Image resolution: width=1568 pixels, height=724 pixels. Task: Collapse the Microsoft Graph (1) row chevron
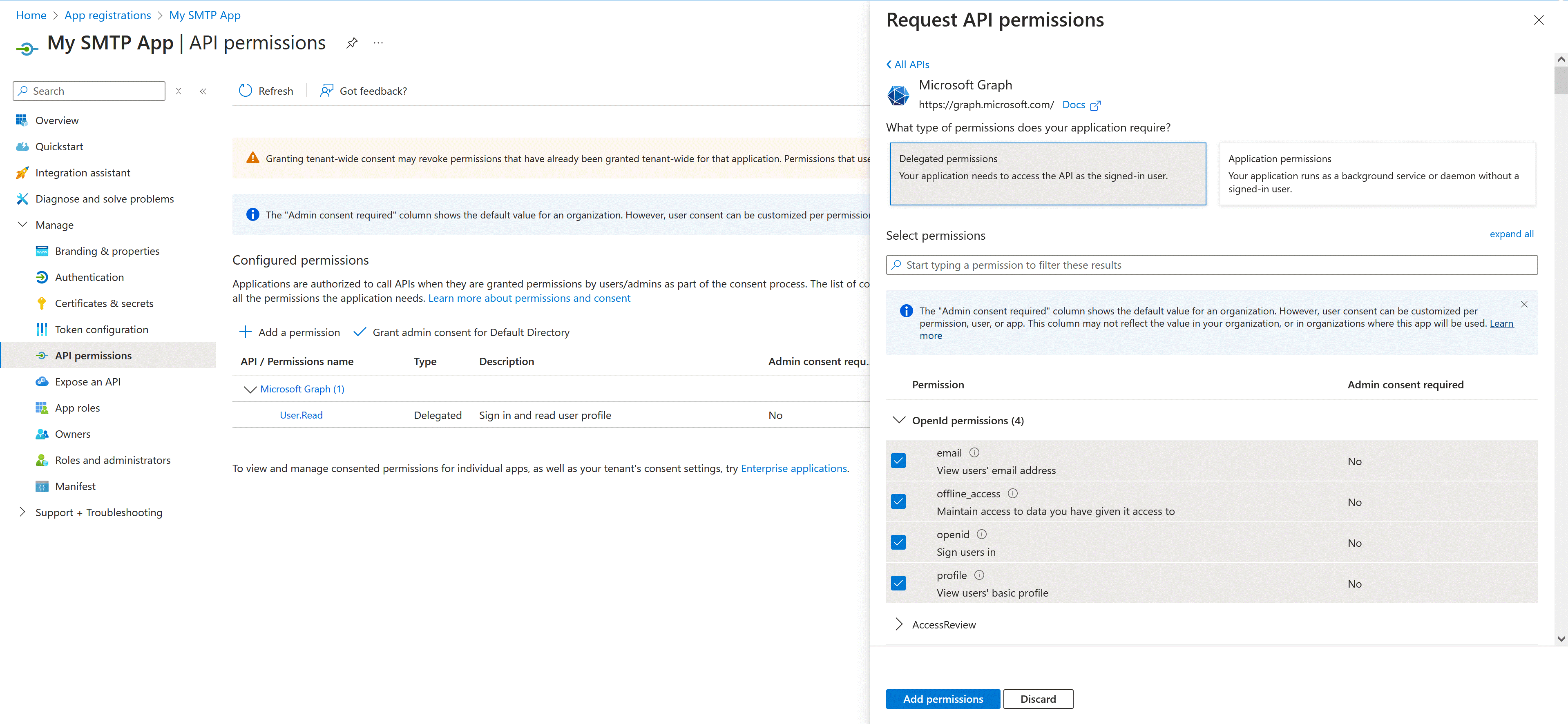coord(250,390)
